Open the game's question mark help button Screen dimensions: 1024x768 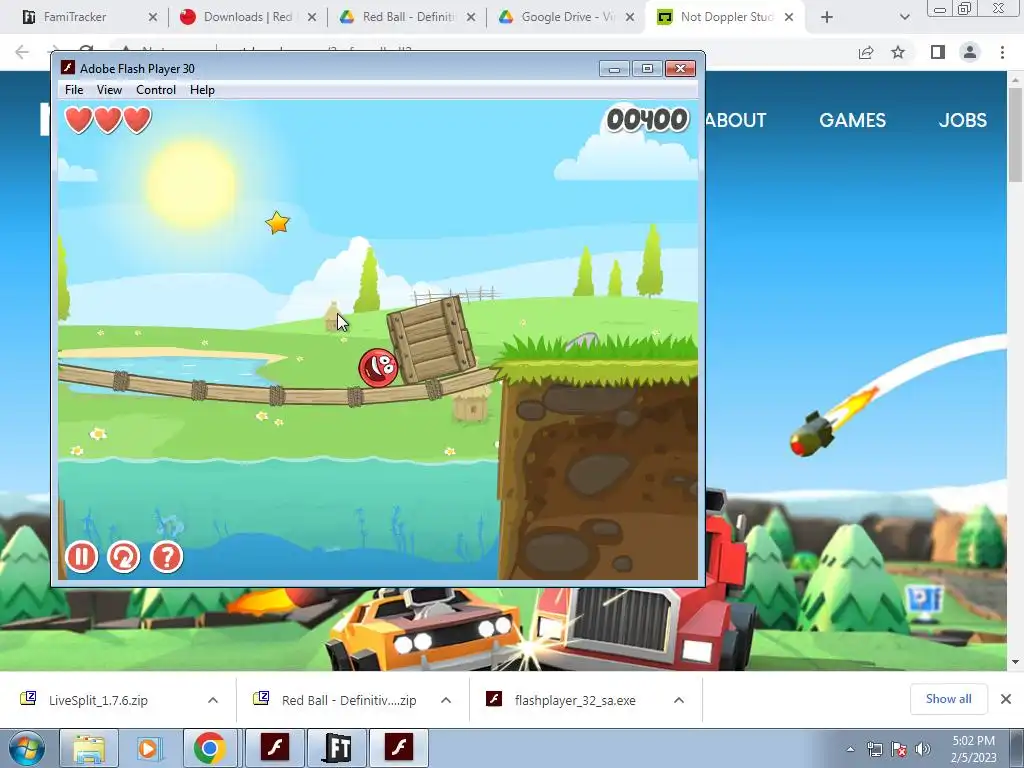[167, 557]
